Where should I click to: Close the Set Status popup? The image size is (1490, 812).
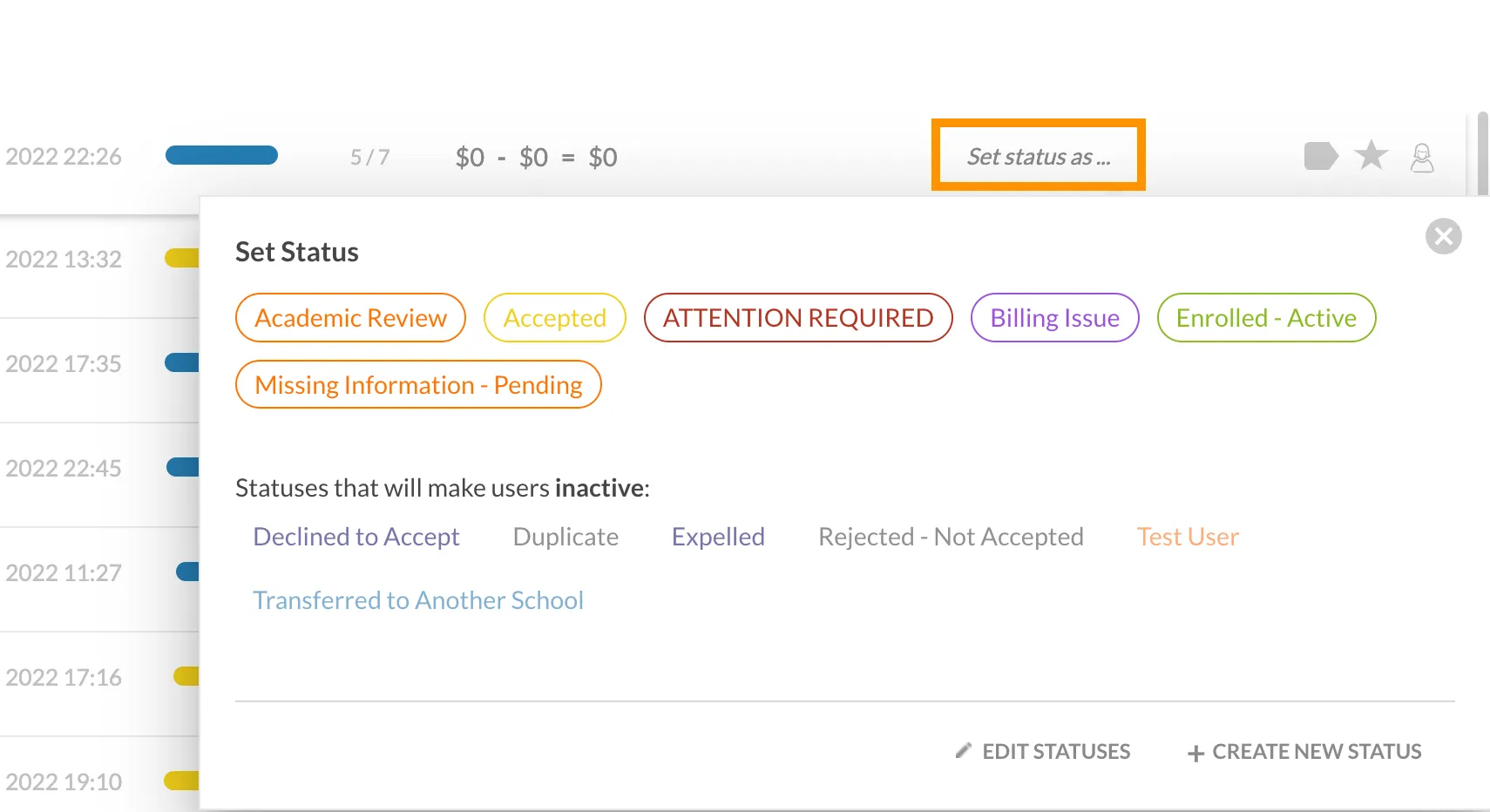[x=1443, y=236]
